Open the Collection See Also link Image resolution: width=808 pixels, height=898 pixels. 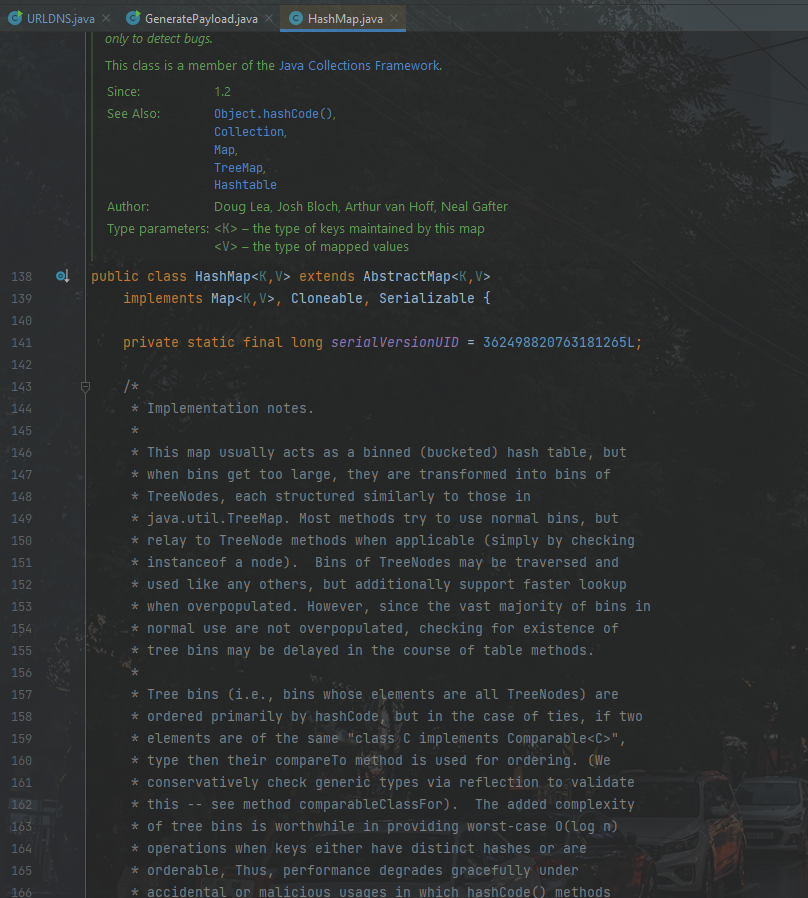pos(249,132)
